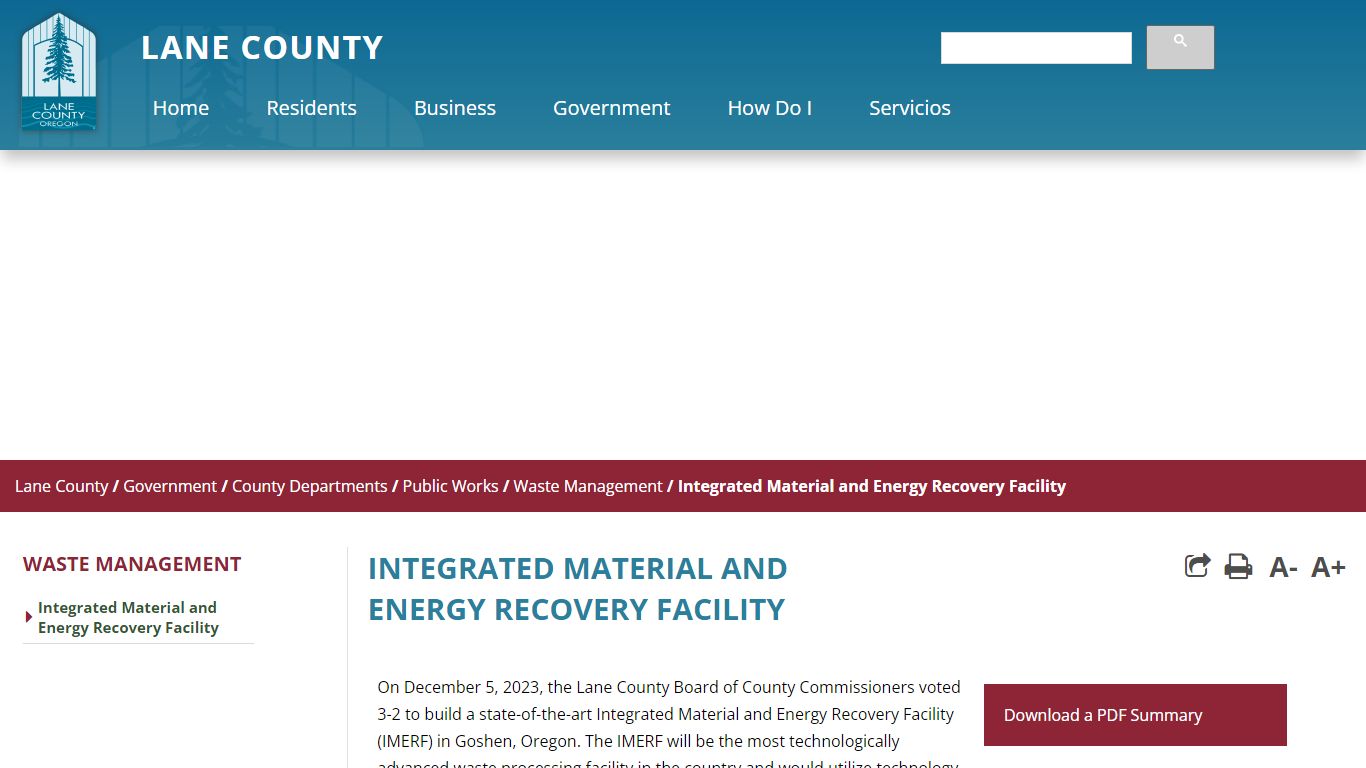This screenshot has height=768, width=1366.
Task: Open the How Do I menu
Action: point(770,108)
